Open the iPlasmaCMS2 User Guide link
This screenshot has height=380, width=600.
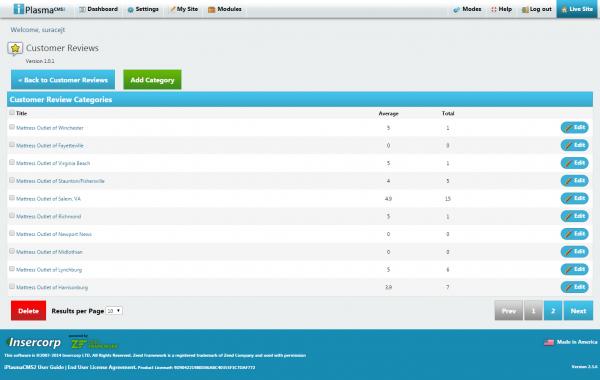34,367
